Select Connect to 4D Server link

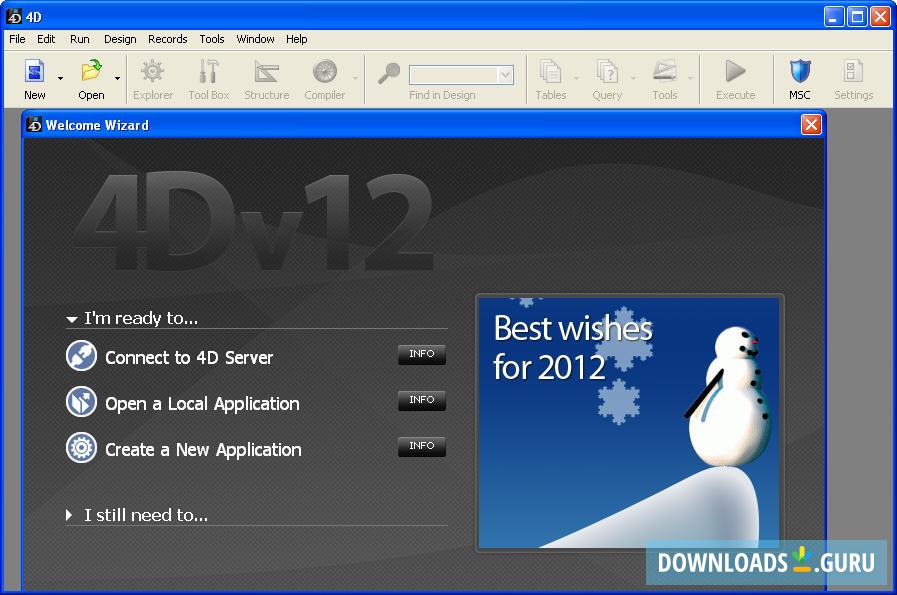click(x=189, y=358)
